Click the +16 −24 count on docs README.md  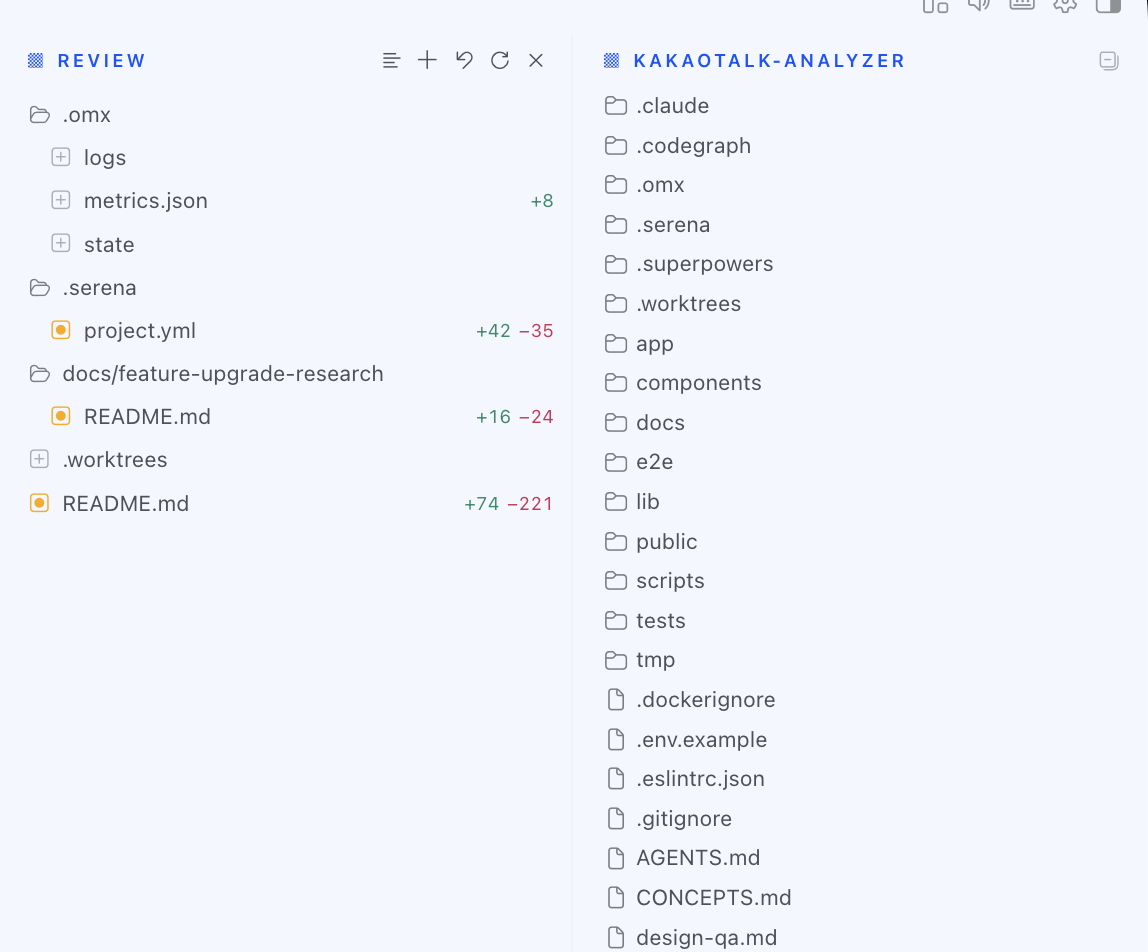click(515, 417)
